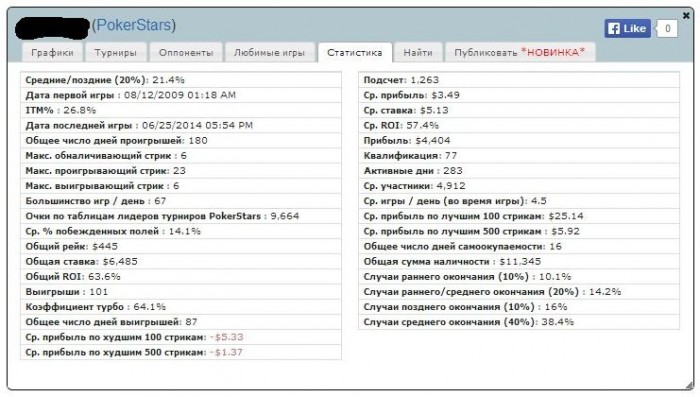
Task: Click the Очки по таблицам лидеров row
Action: click(x=181, y=216)
